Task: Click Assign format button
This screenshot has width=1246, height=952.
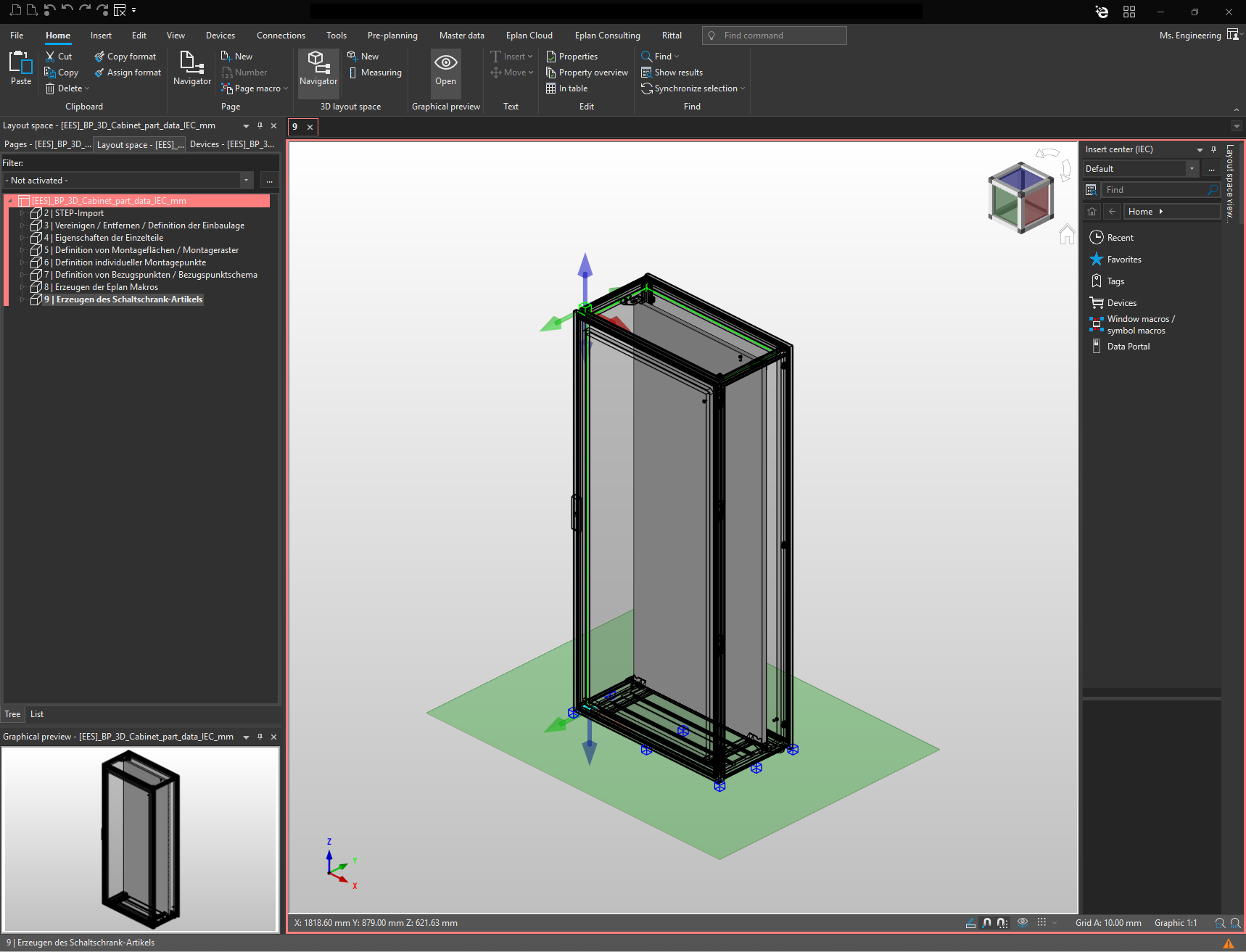Action: click(128, 73)
